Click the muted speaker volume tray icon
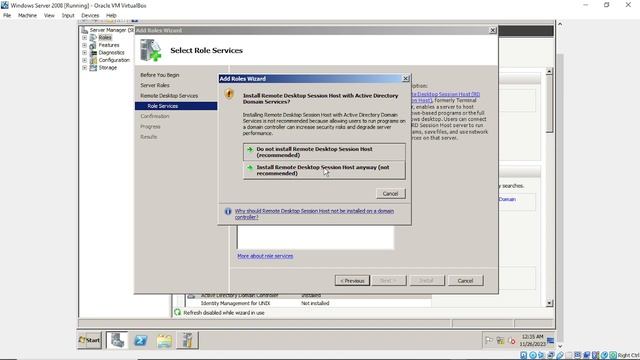The image size is (640, 360). 511,340
